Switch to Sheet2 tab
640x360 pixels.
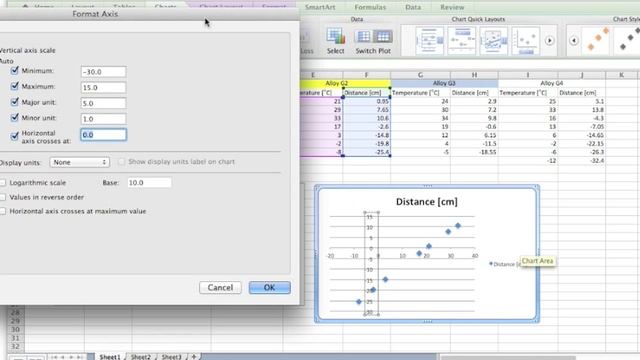(140, 357)
